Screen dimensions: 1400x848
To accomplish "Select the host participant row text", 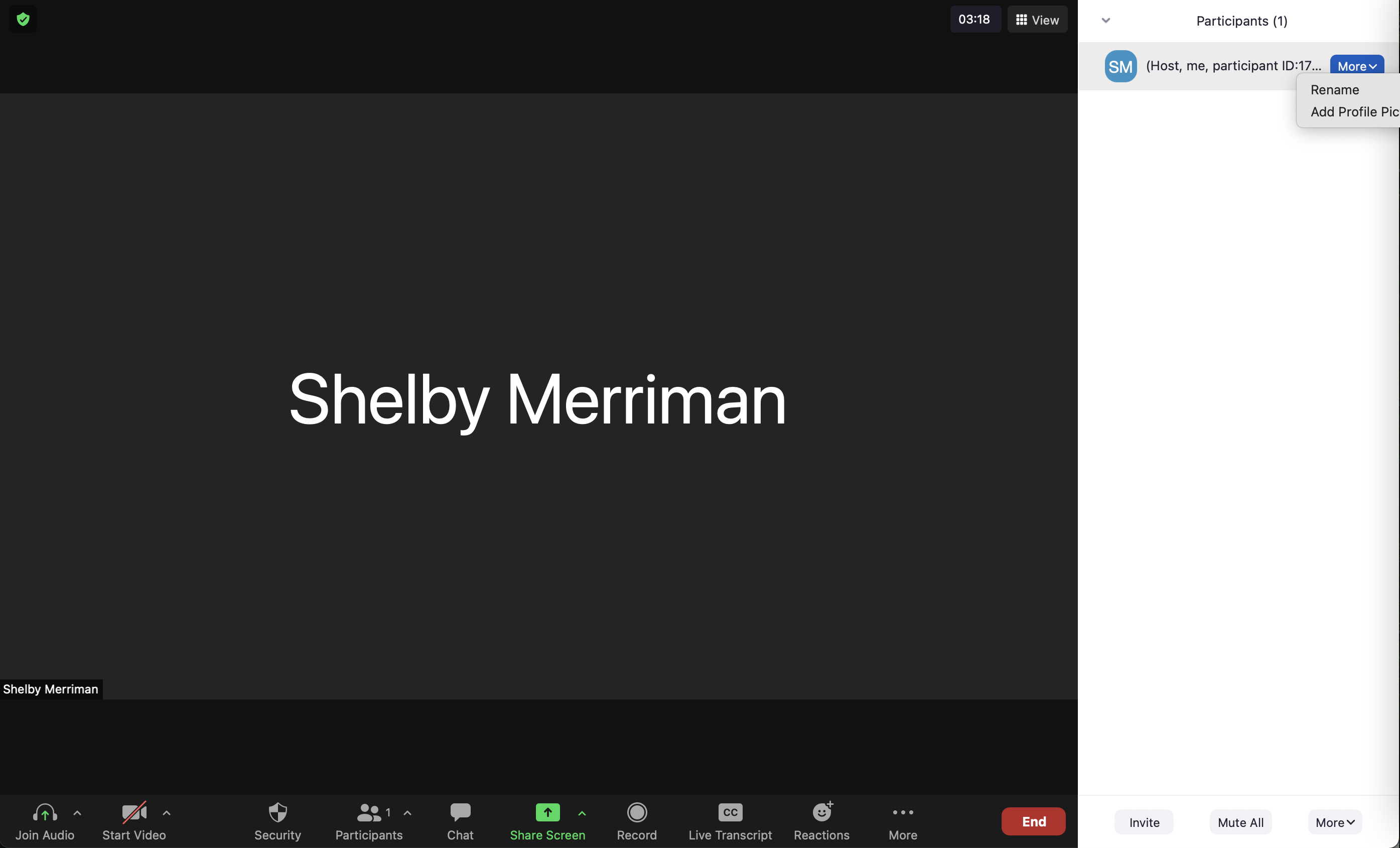I will 1233,66.
